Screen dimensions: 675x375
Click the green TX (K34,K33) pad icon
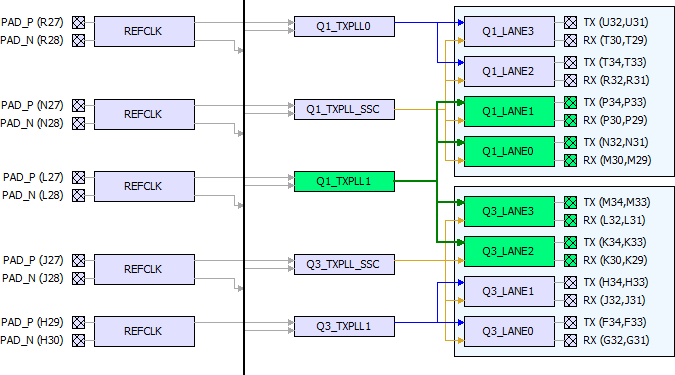[570, 242]
